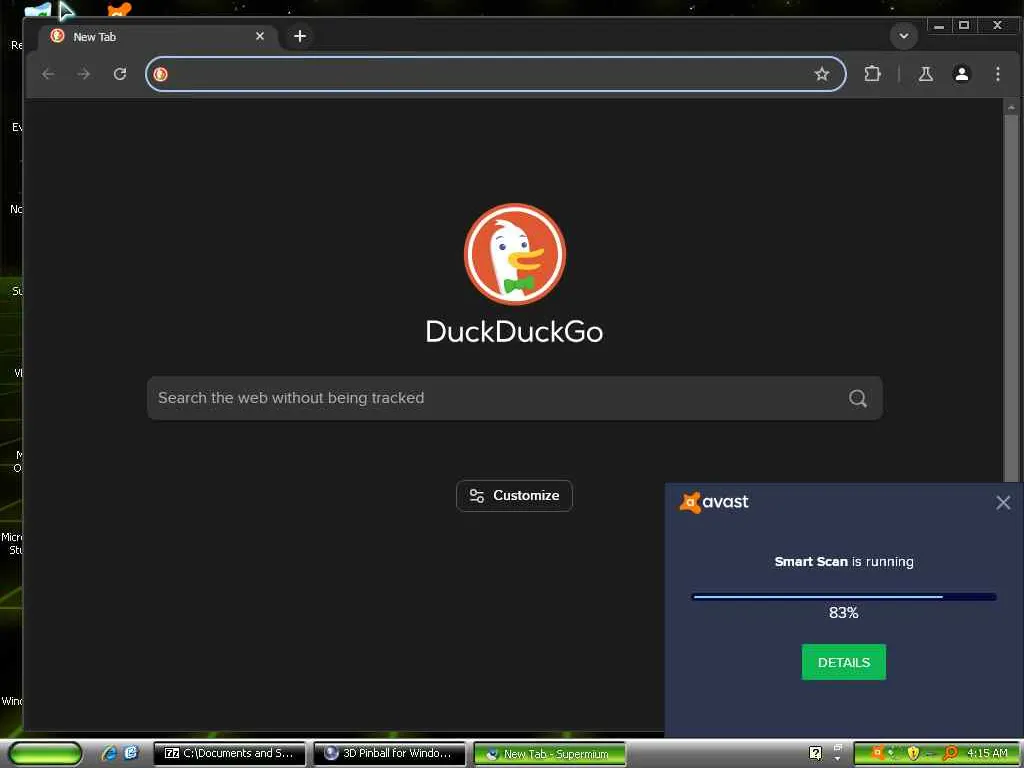The width and height of the screenshot is (1024, 768).
Task: Click the green tray icon beside Avast
Action: click(x=893, y=753)
